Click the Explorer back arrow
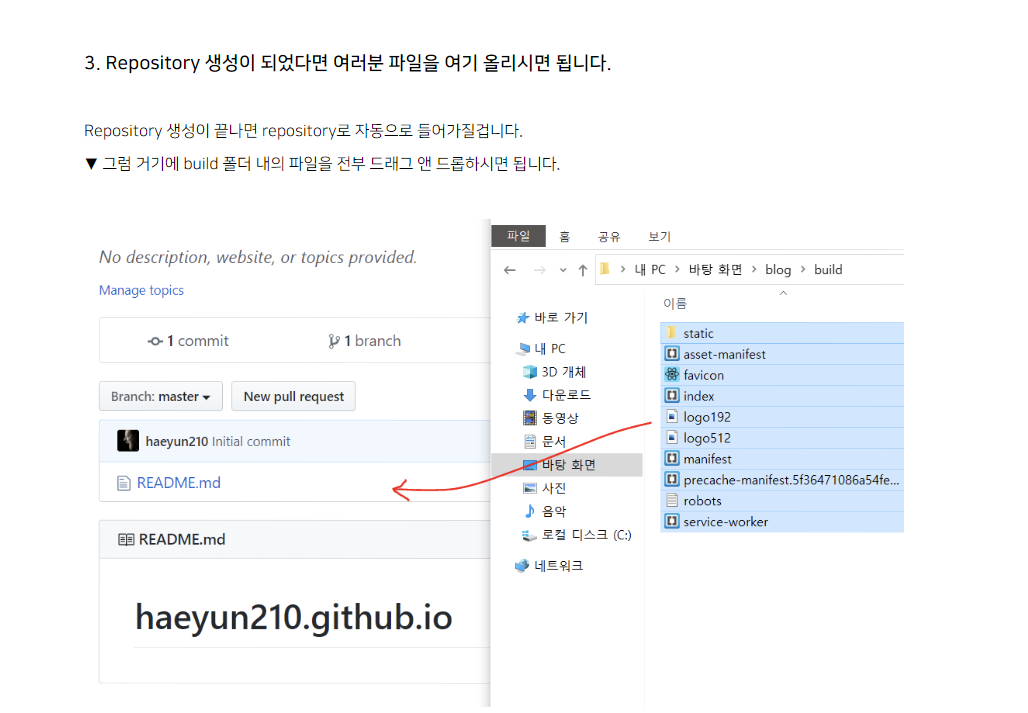The height and width of the screenshot is (713, 1028). (509, 270)
